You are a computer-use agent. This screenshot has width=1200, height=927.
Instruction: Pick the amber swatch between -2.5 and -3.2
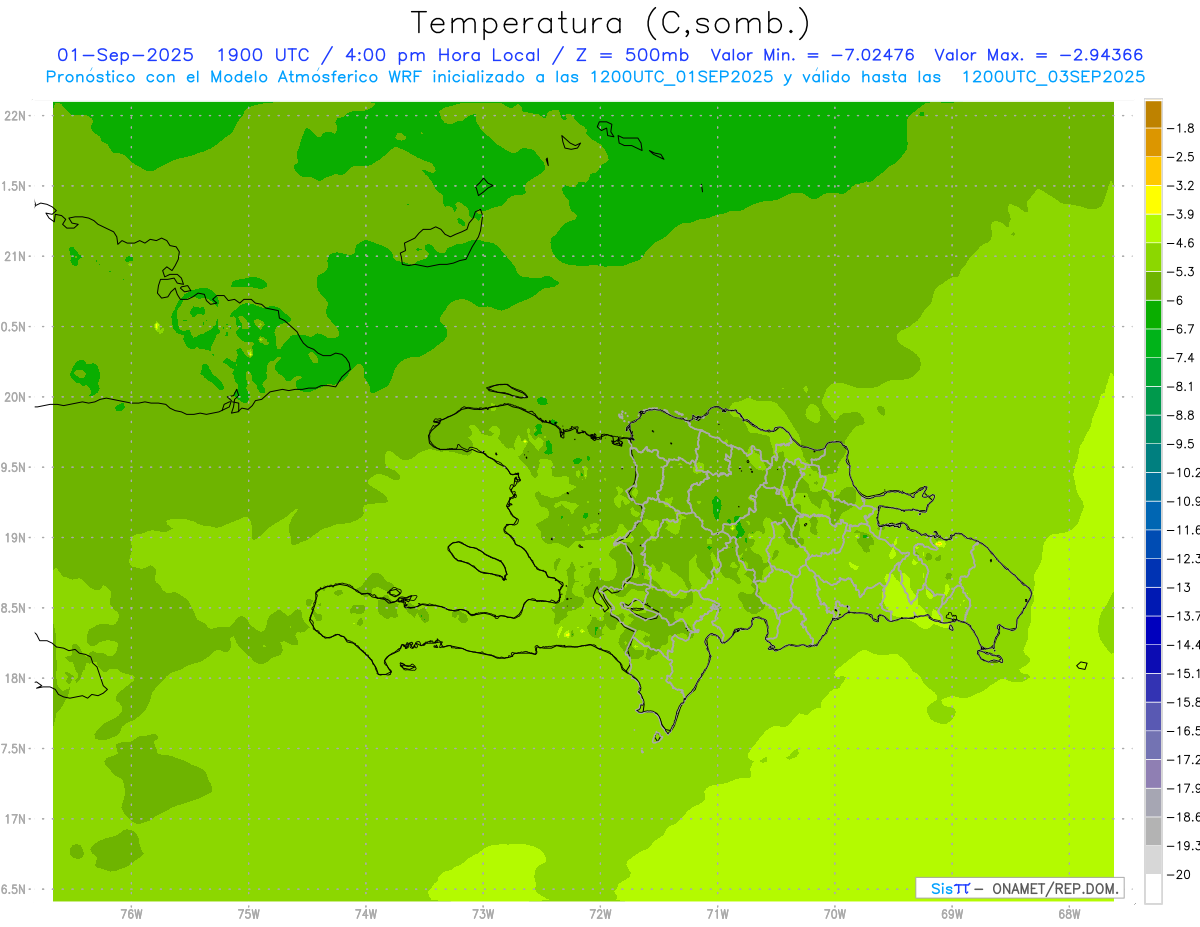tap(1153, 171)
